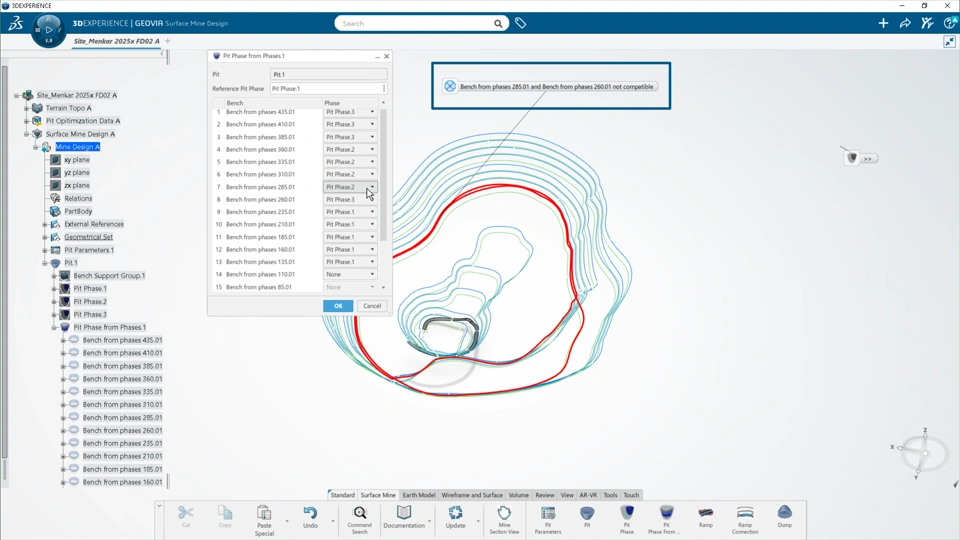
Task: Open Command Search tool
Action: click(x=359, y=520)
